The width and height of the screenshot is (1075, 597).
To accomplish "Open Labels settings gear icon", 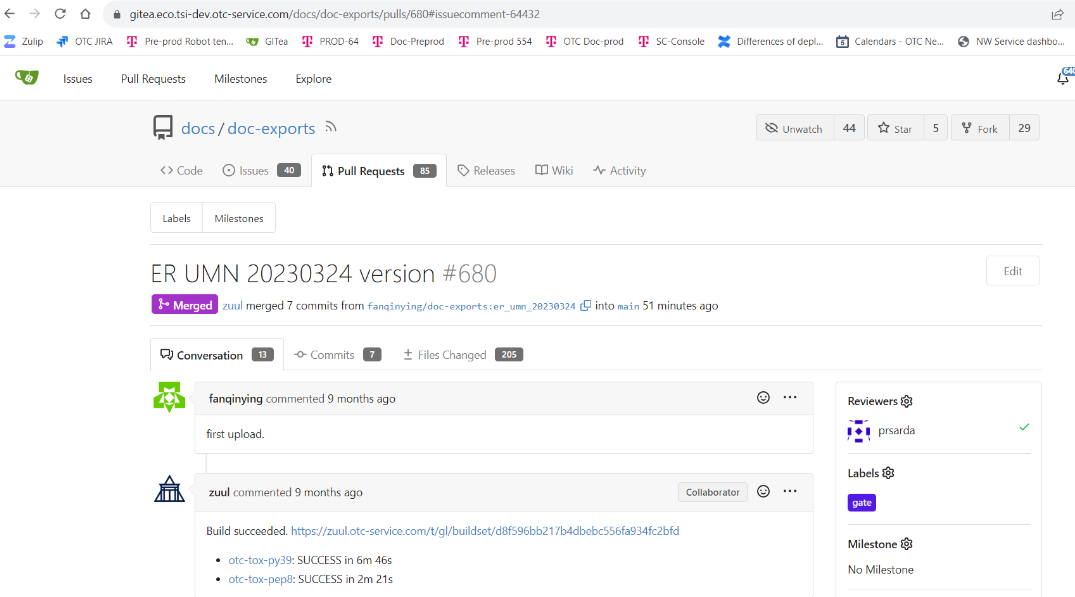I will pyautogui.click(x=888, y=473).
